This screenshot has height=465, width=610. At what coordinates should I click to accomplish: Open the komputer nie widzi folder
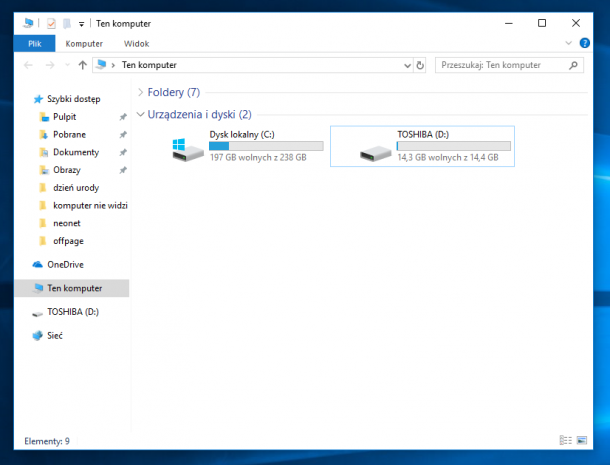coord(90,205)
